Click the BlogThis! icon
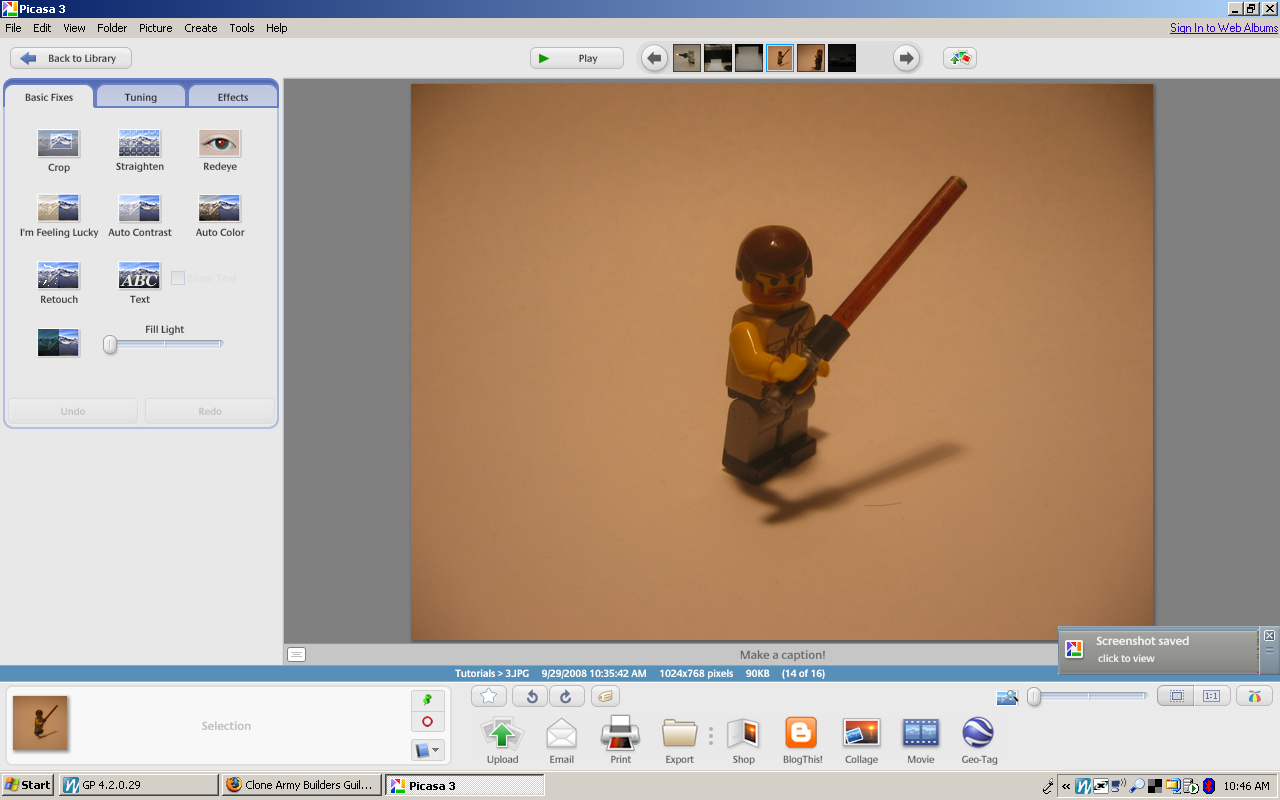 (x=802, y=734)
